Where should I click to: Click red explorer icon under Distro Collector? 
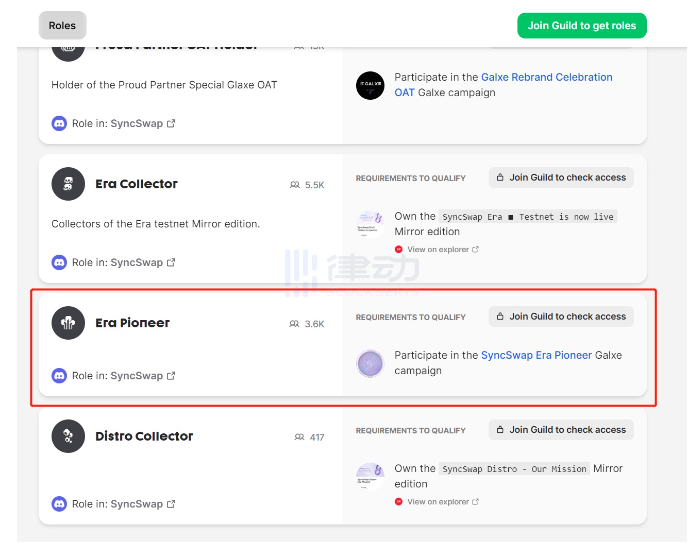[x=399, y=502]
